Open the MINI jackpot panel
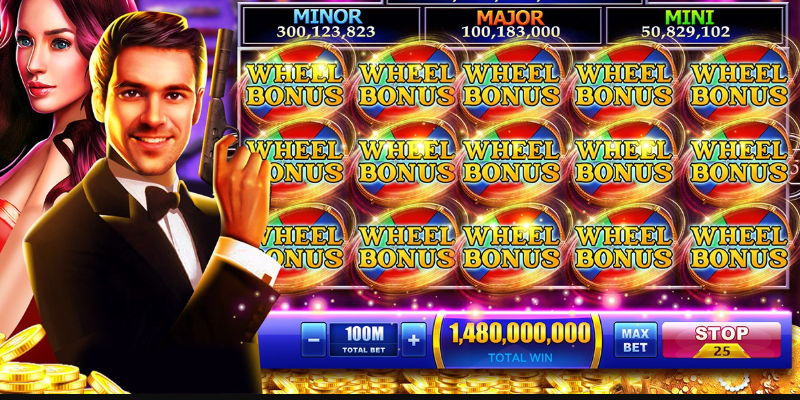800x400 pixels. pyautogui.click(x=694, y=25)
